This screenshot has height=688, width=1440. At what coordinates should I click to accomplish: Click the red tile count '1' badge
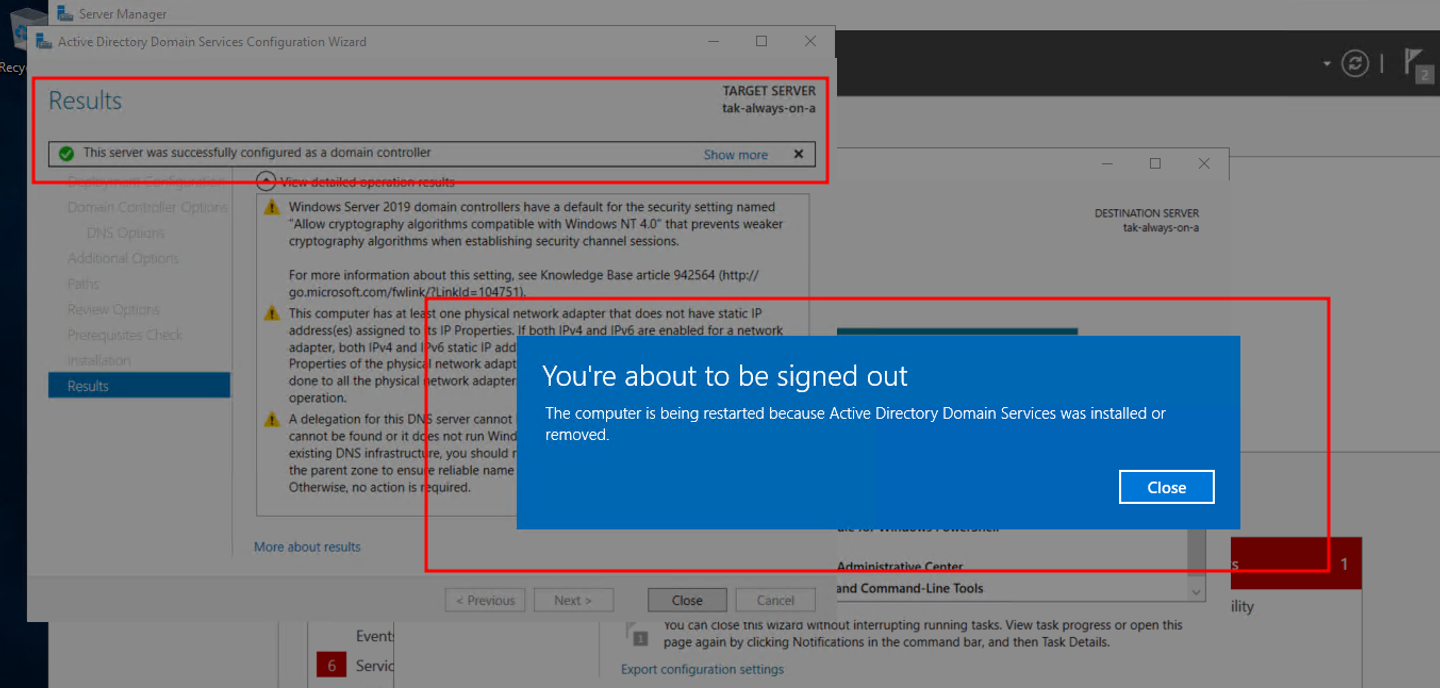click(x=1344, y=564)
